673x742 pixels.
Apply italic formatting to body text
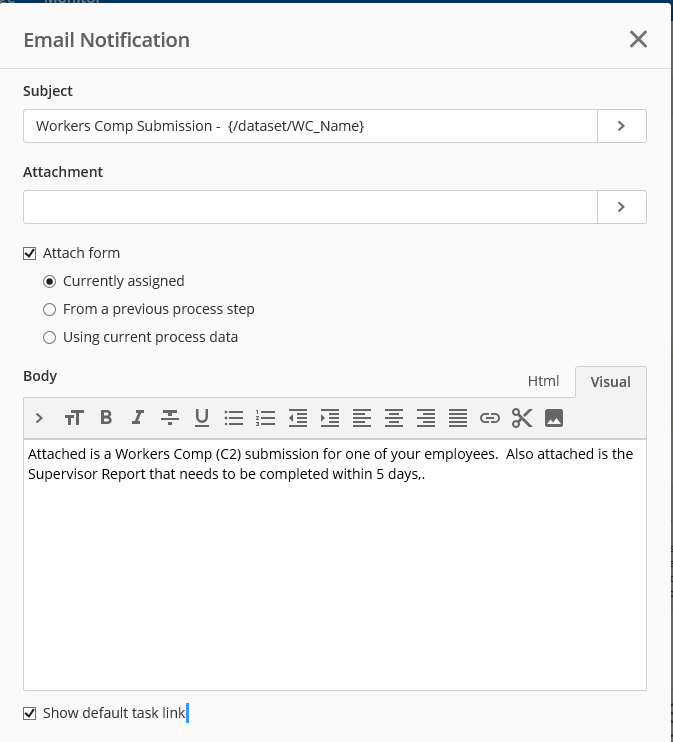[x=138, y=417]
